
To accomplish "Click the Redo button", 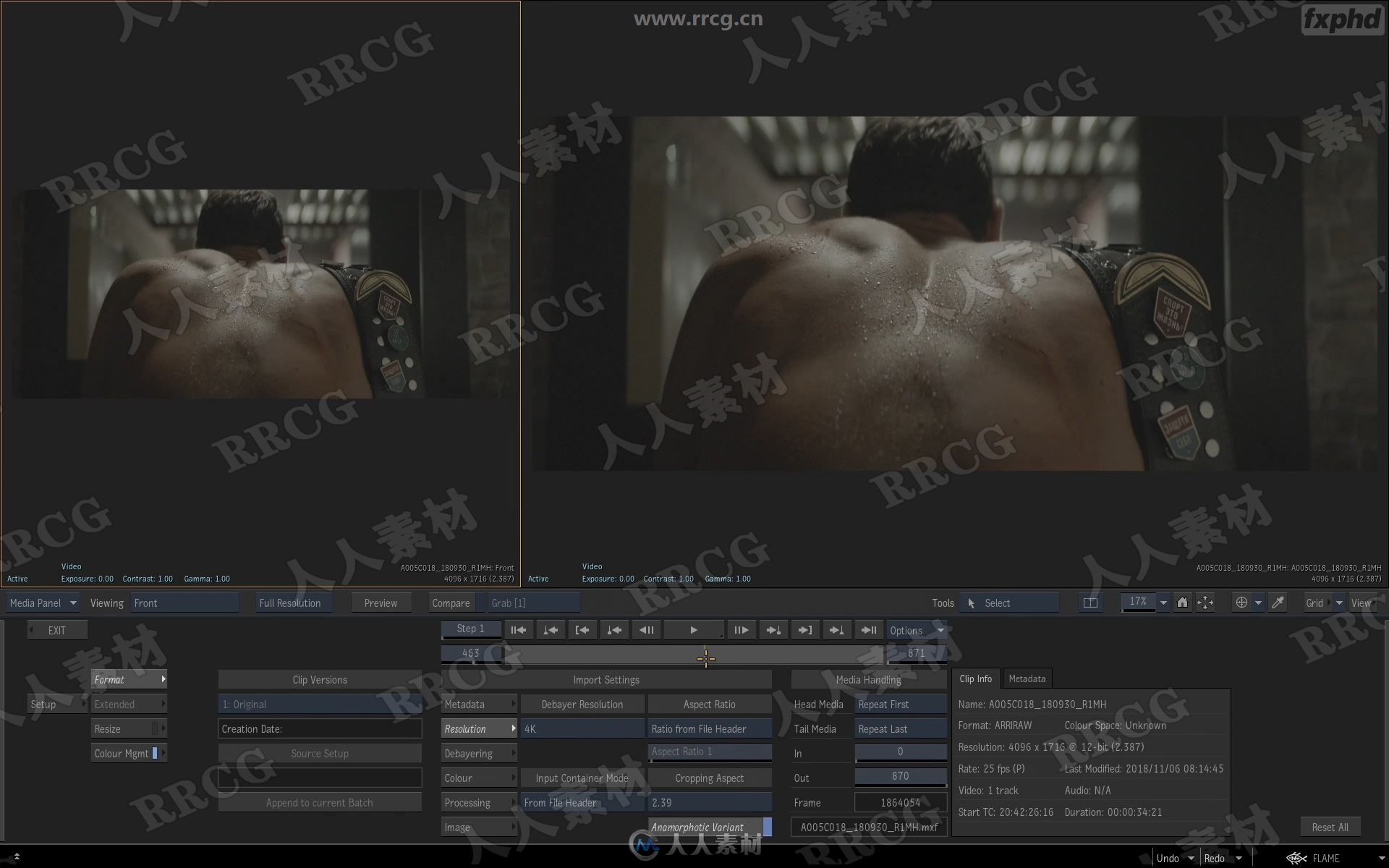I will (1215, 858).
